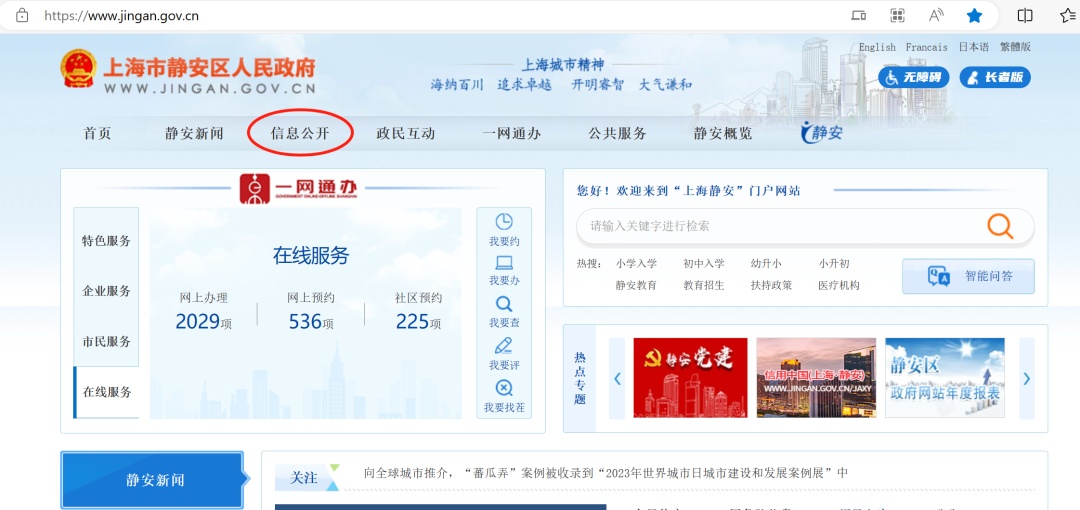The height and width of the screenshot is (510, 1080).
Task: Click the i静安 logo icon
Action: click(822, 132)
